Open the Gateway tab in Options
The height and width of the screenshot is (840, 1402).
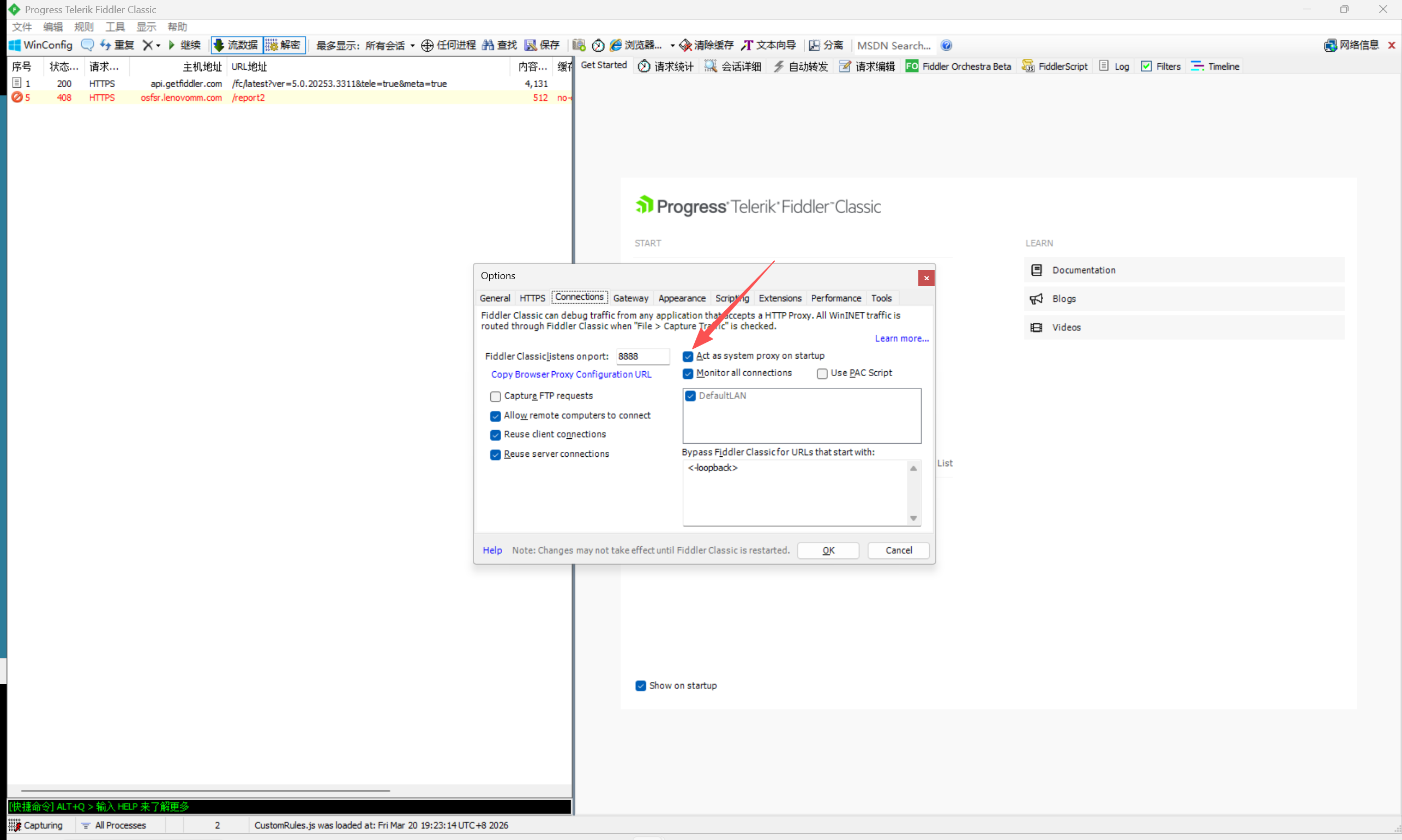pyautogui.click(x=630, y=298)
